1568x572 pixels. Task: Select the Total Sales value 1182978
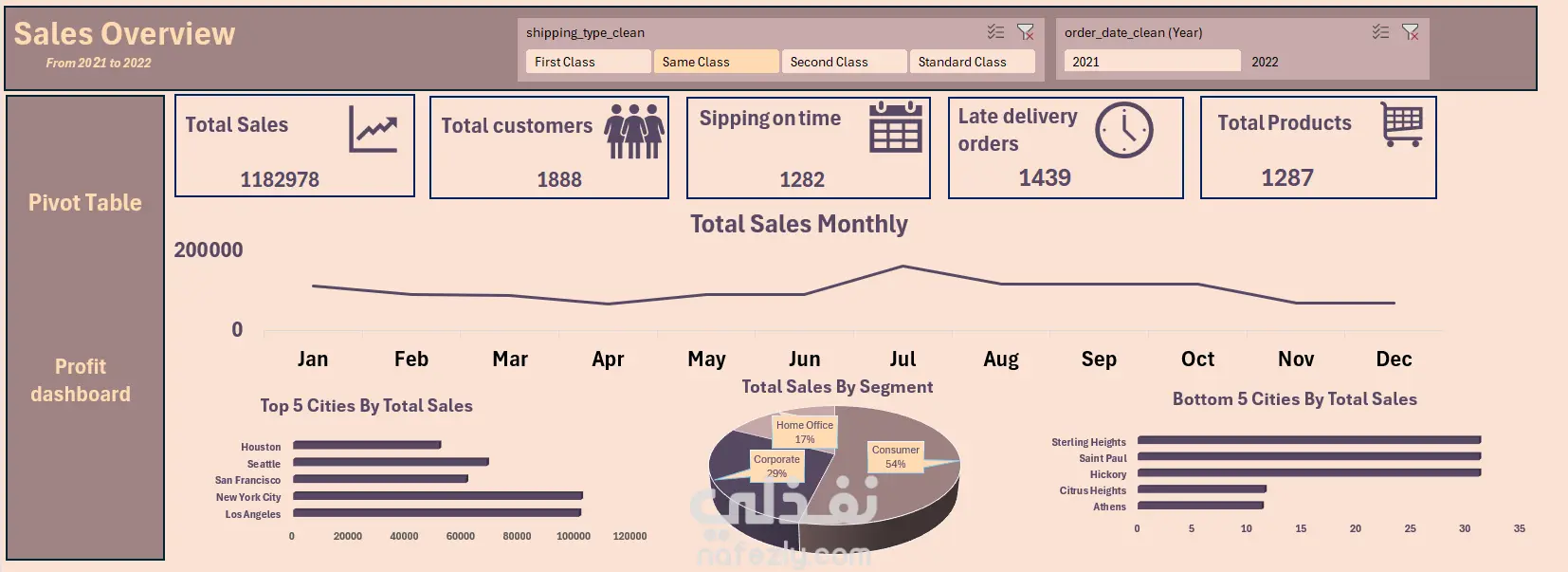click(x=280, y=179)
